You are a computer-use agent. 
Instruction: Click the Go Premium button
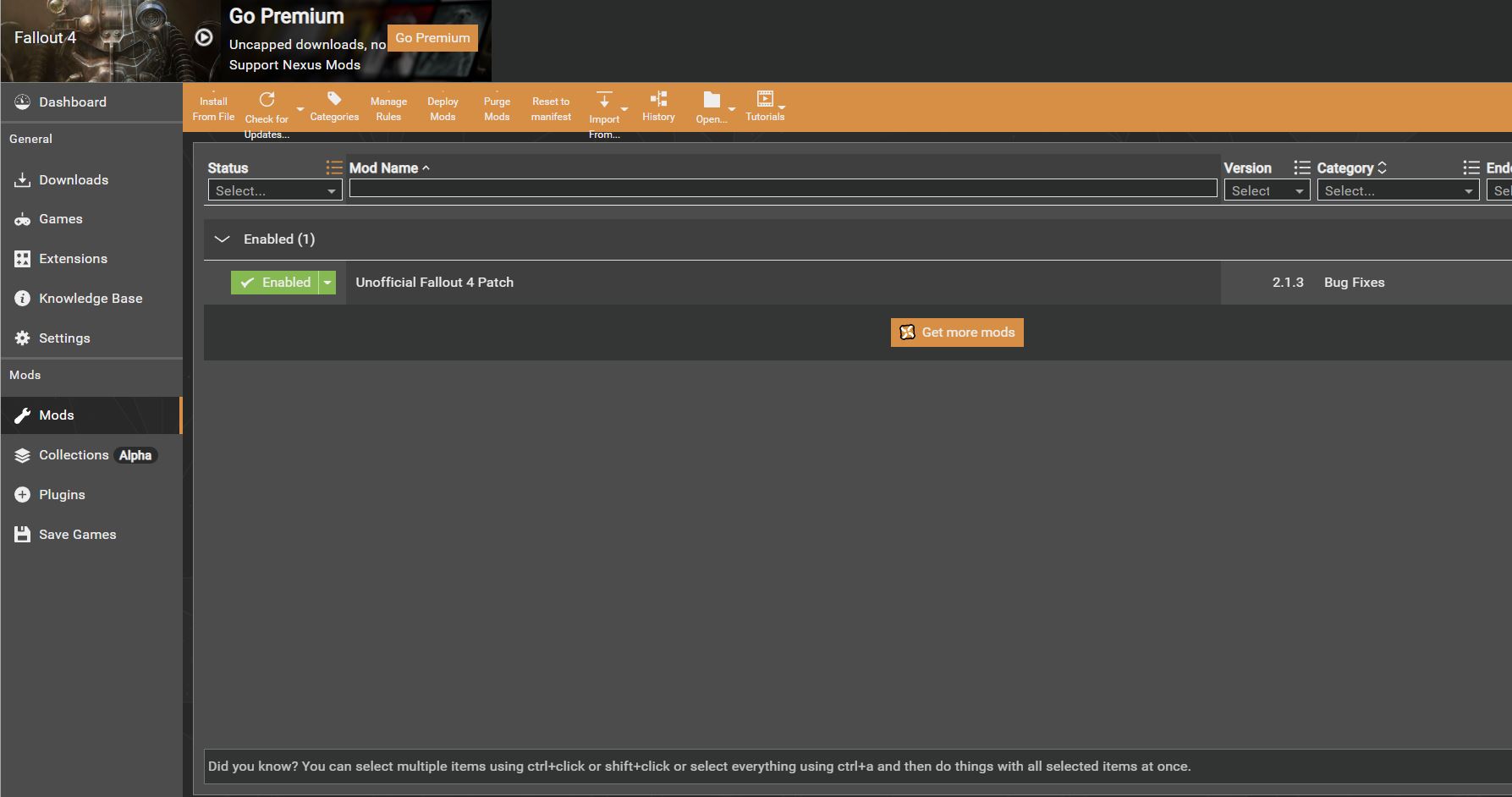432,38
